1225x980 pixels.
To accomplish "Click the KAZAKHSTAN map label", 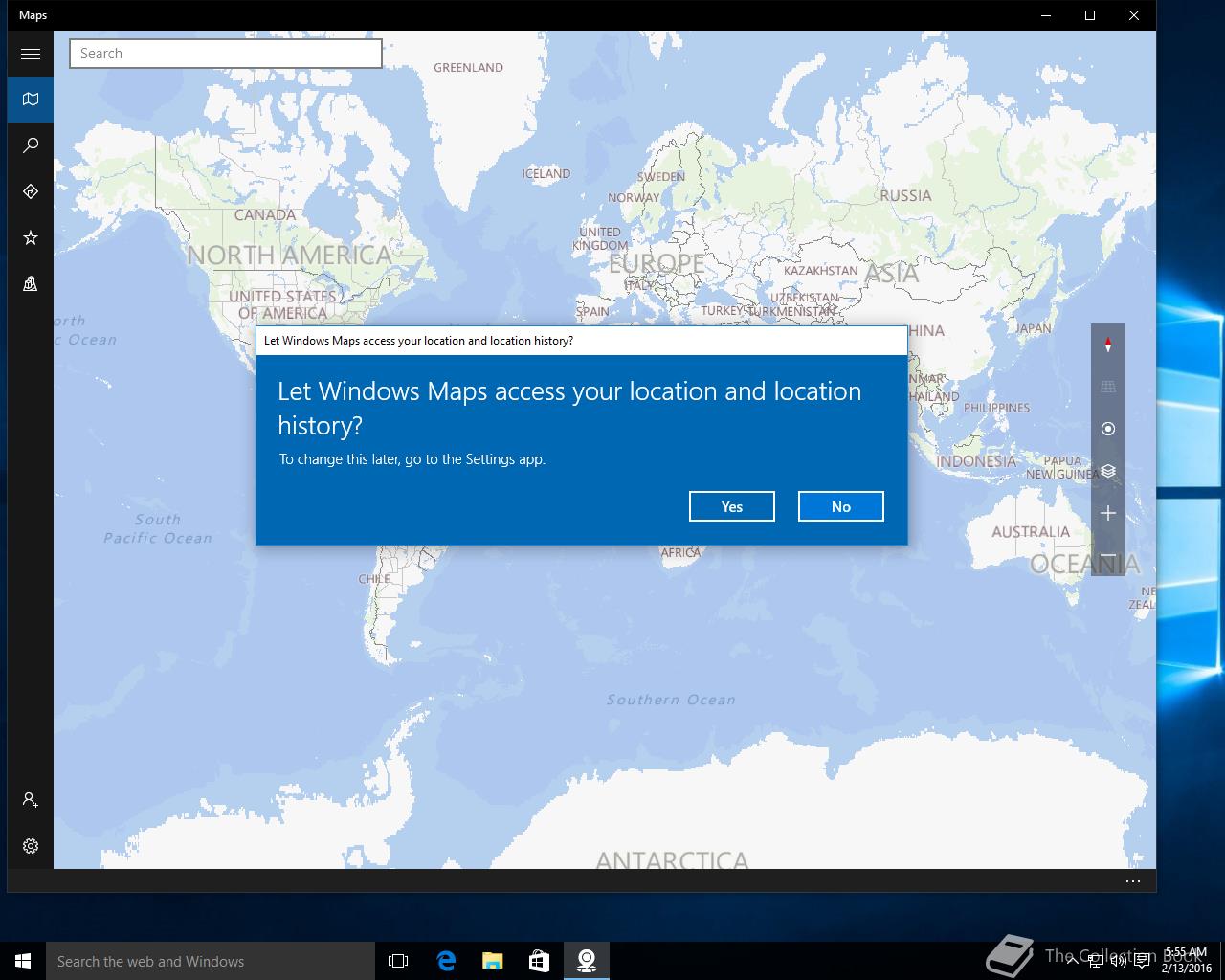I will click(x=820, y=271).
